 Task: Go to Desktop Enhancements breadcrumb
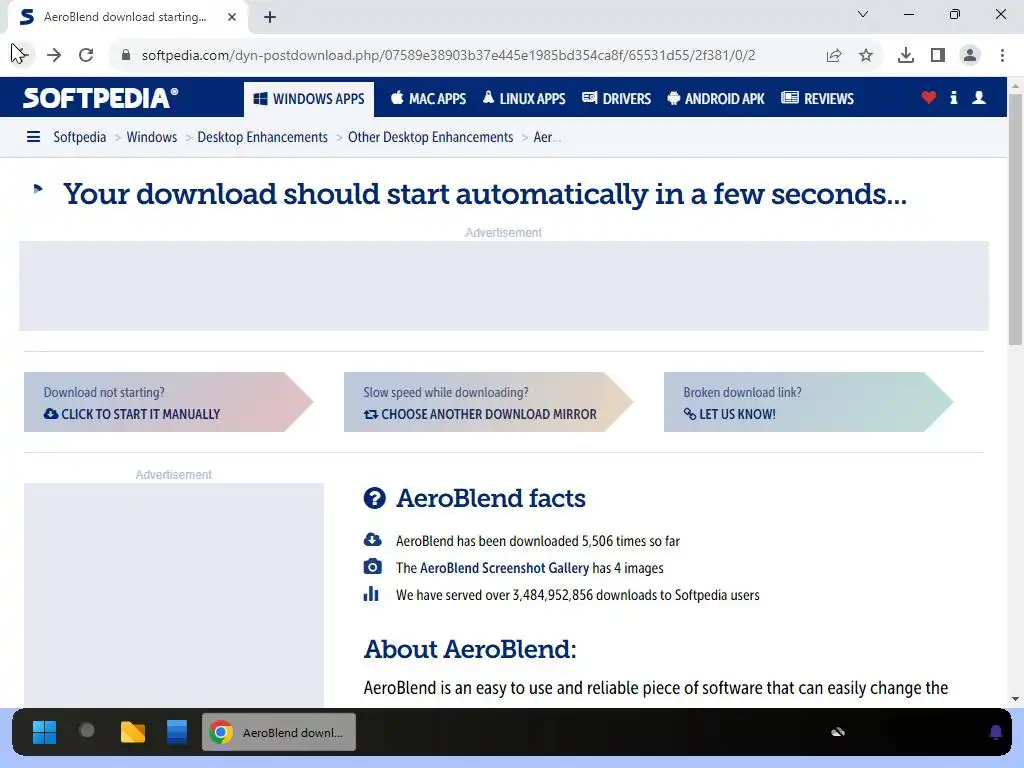point(263,137)
